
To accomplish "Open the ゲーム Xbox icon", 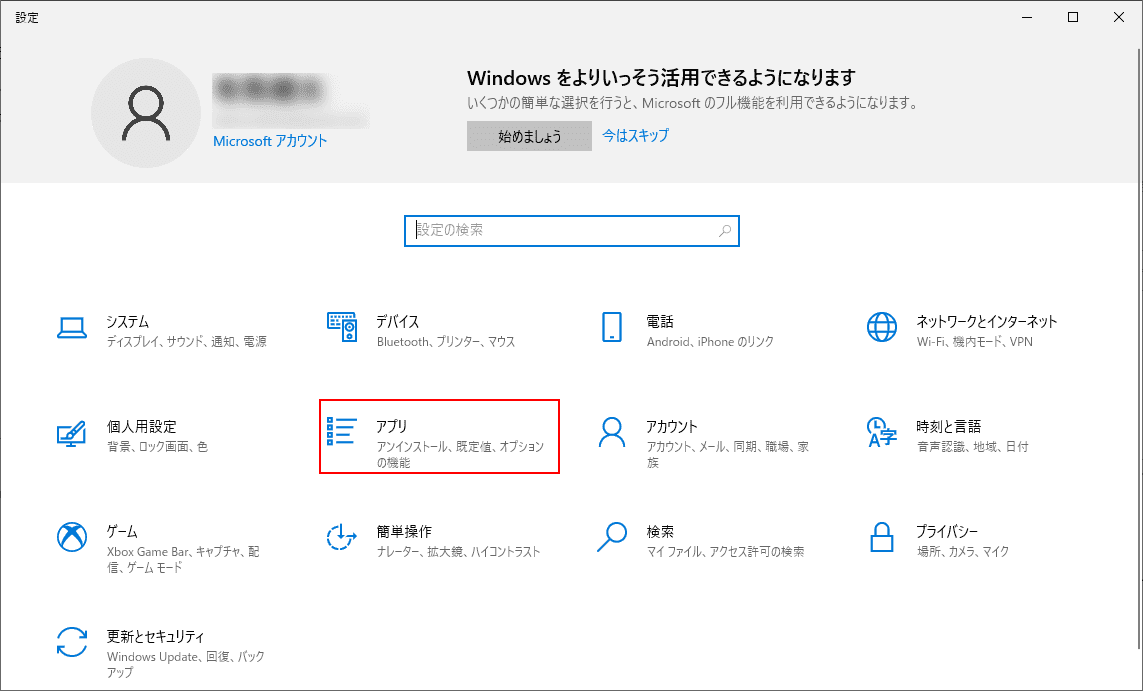I will (71, 537).
